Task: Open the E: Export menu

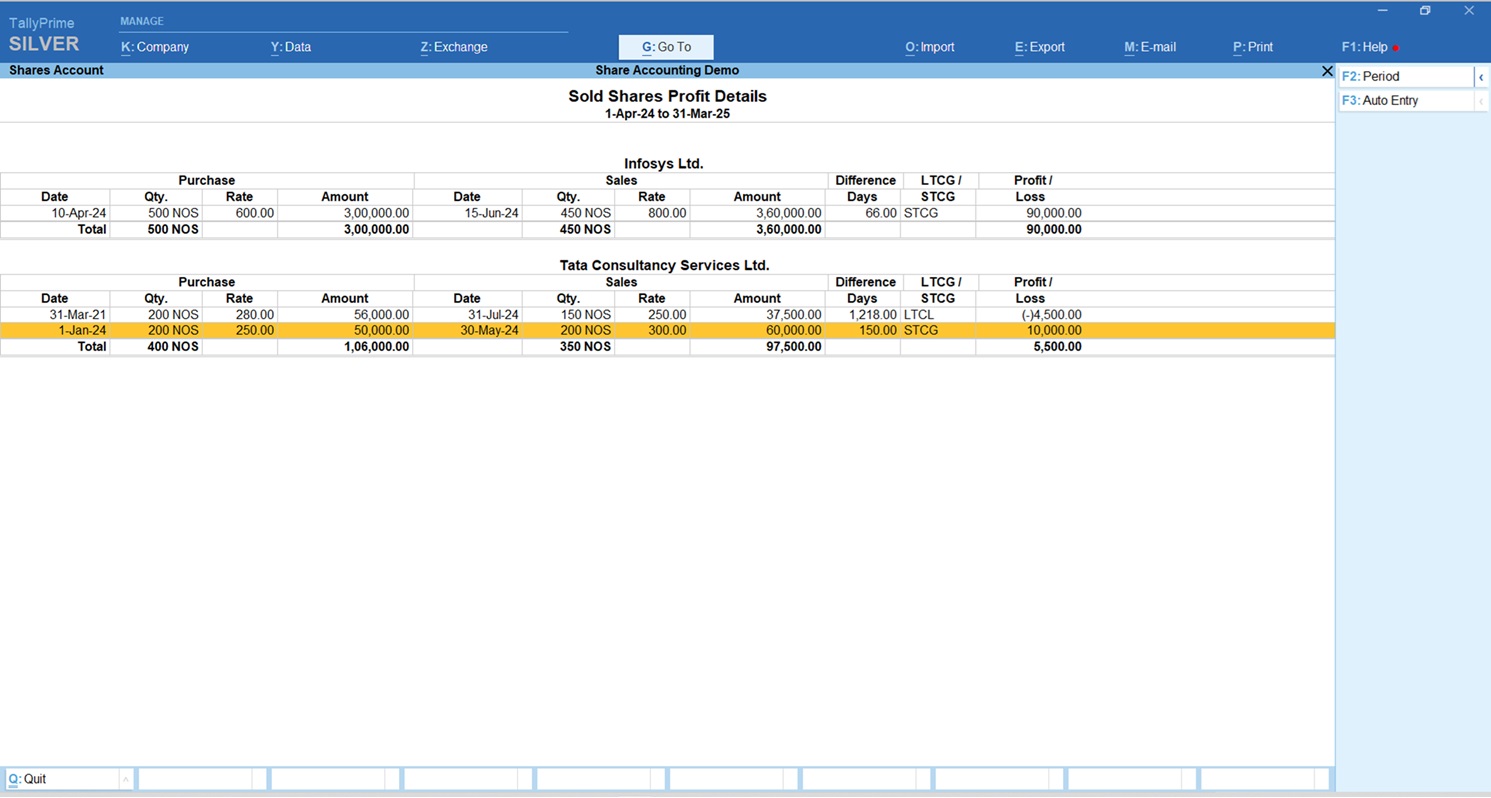Action: [1039, 47]
